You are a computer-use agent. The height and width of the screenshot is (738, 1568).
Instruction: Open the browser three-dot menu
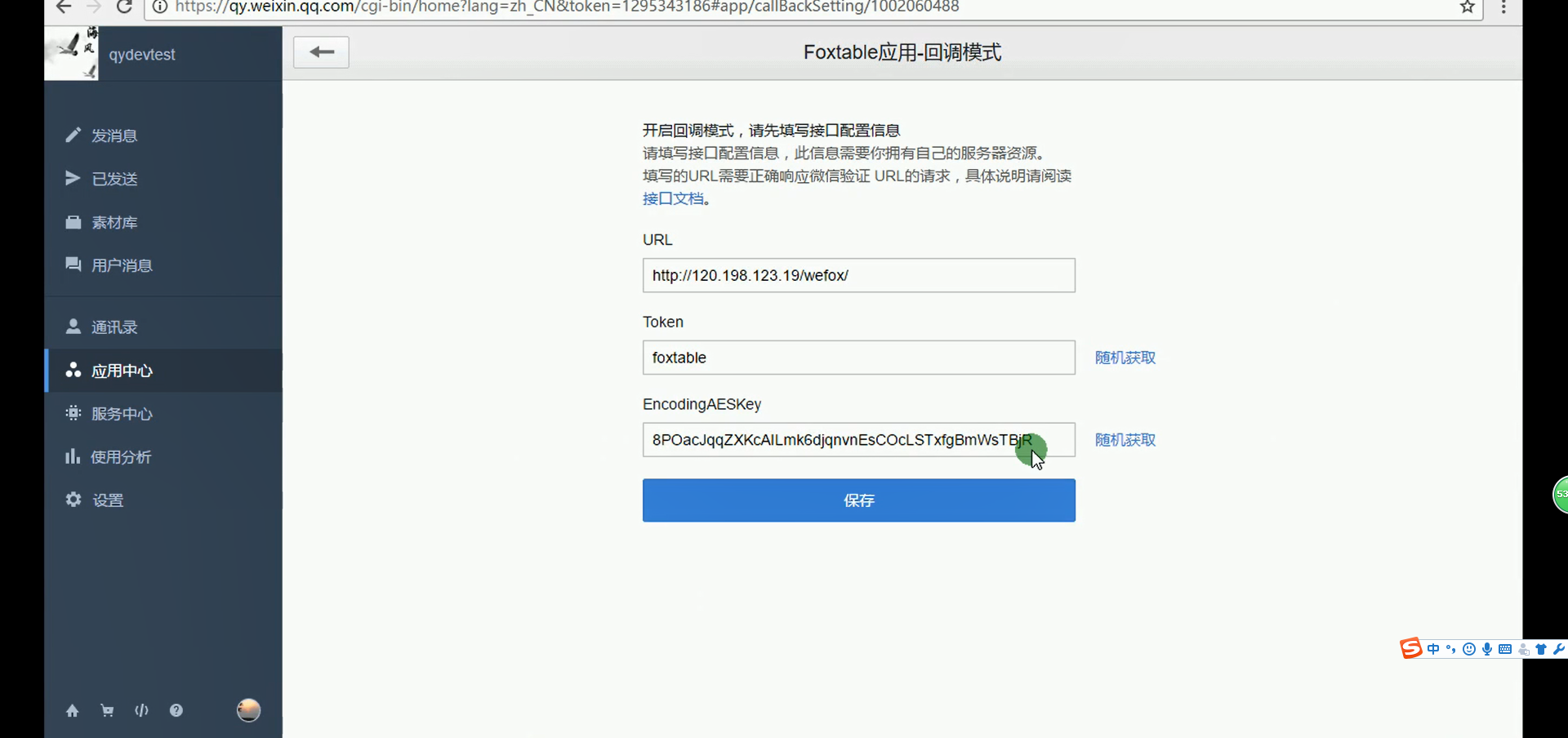[x=1503, y=7]
